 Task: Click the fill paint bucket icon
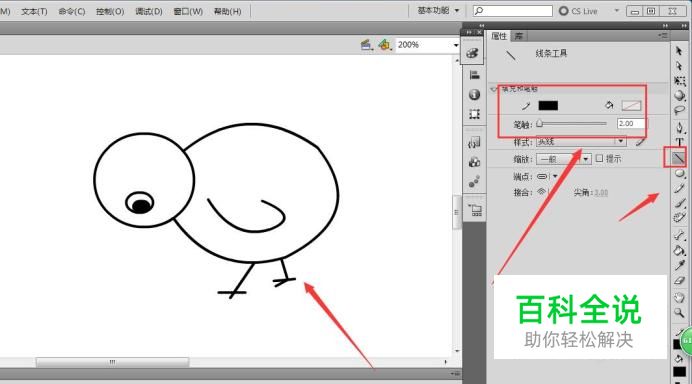click(609, 105)
